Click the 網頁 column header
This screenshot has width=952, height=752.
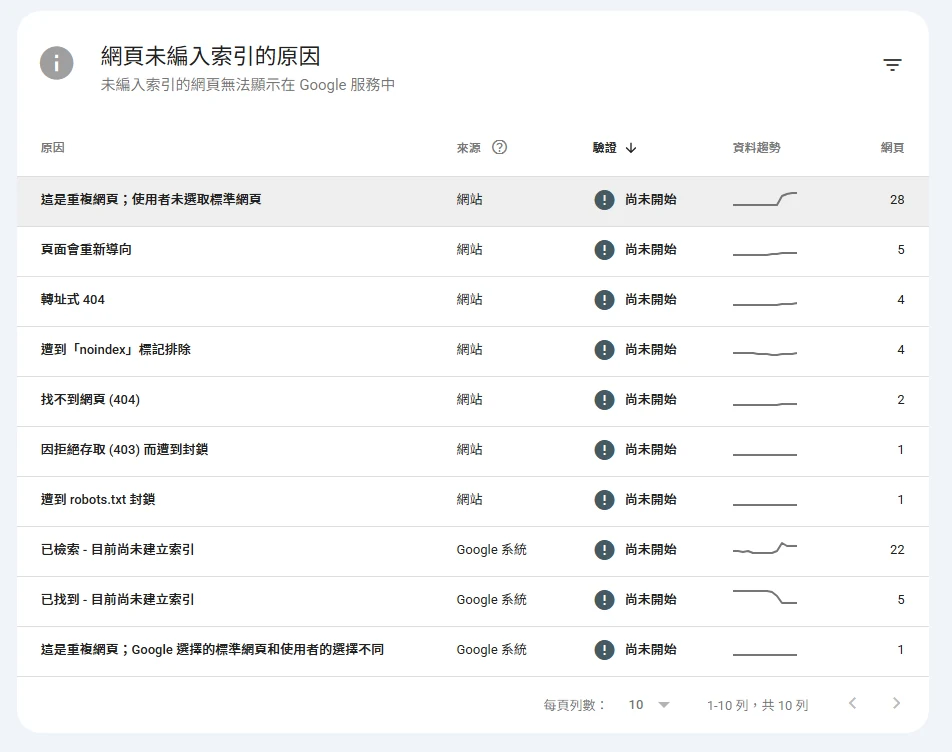(892, 147)
